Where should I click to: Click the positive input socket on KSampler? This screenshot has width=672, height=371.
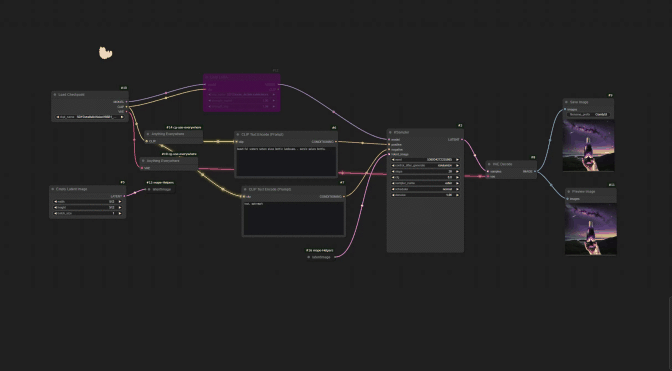click(389, 144)
